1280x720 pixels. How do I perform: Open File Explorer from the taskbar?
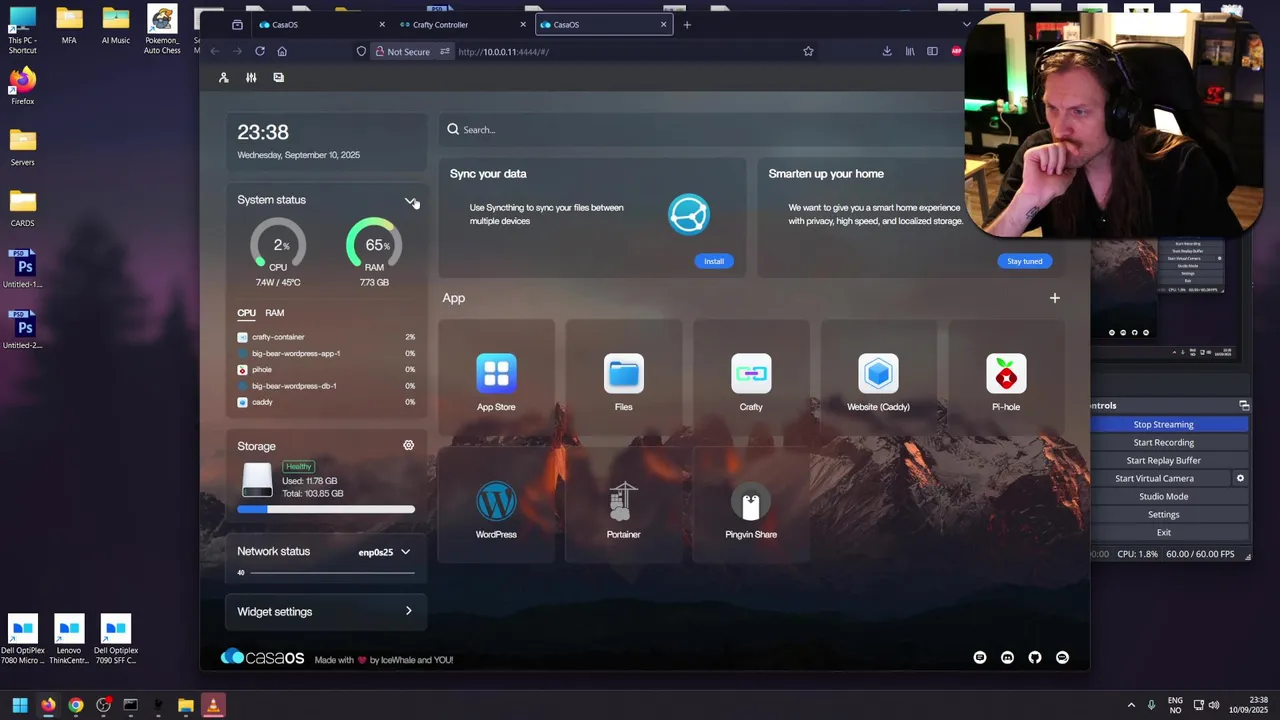185,705
